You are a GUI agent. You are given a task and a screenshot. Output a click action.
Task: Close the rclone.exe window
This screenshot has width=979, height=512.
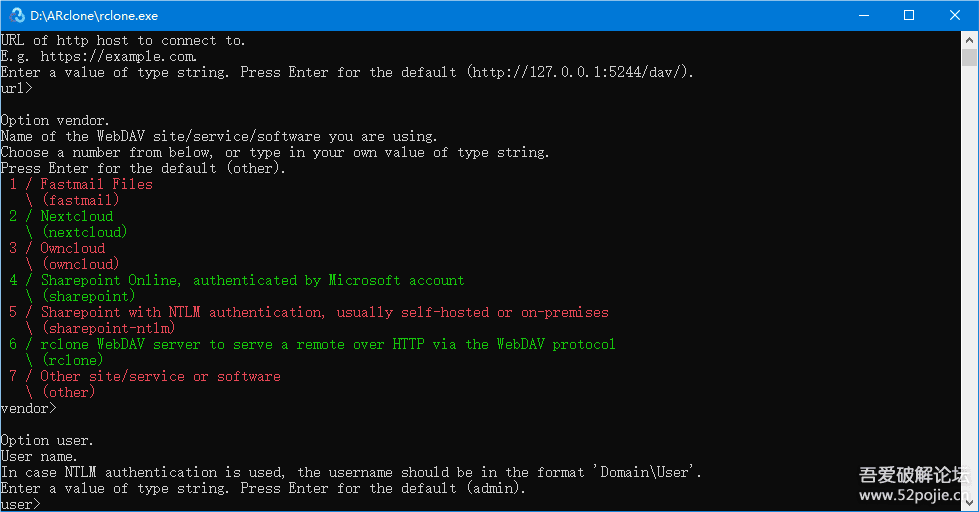[955, 15]
